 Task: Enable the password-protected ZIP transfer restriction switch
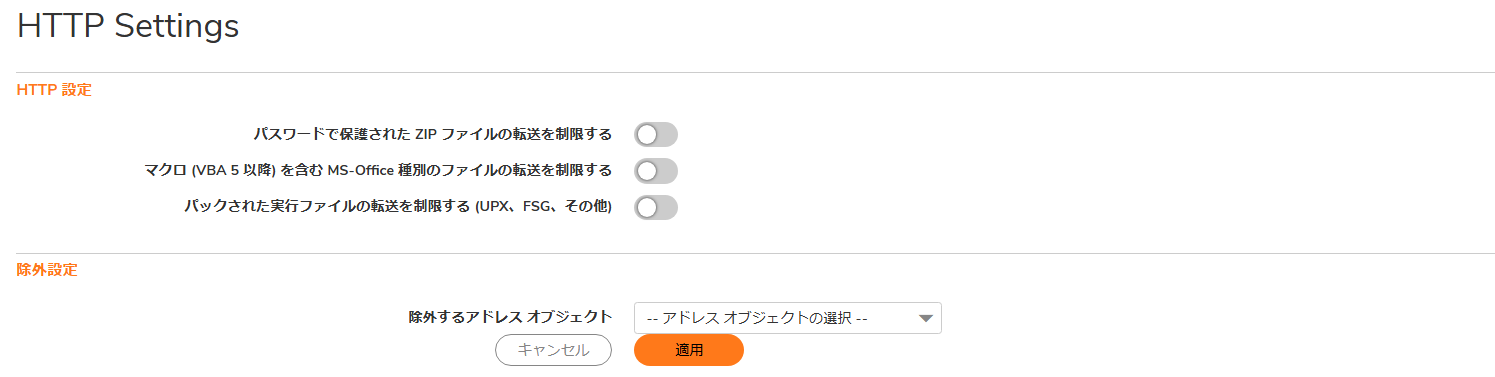[x=656, y=134]
